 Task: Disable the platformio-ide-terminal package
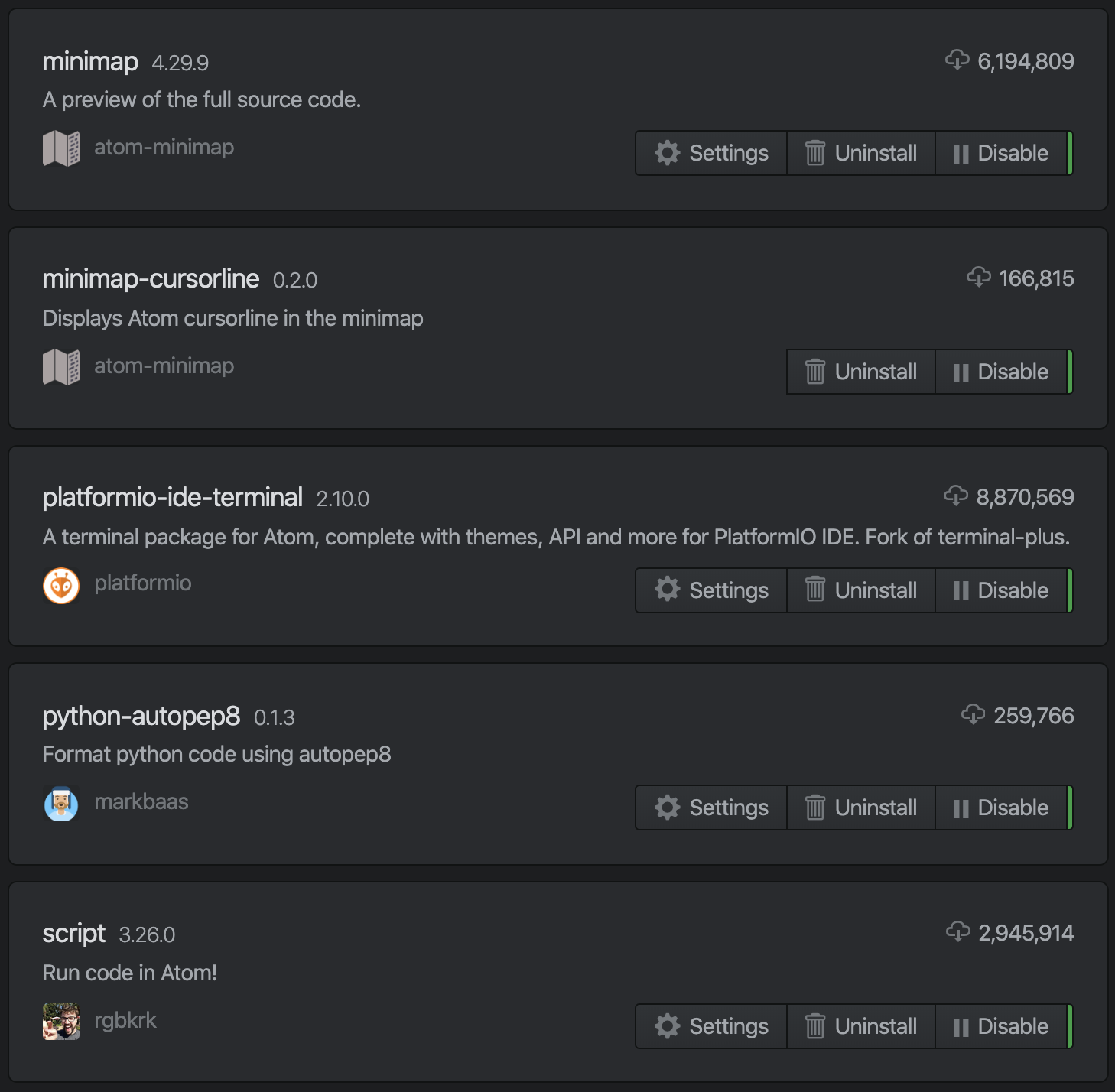[x=1003, y=590]
